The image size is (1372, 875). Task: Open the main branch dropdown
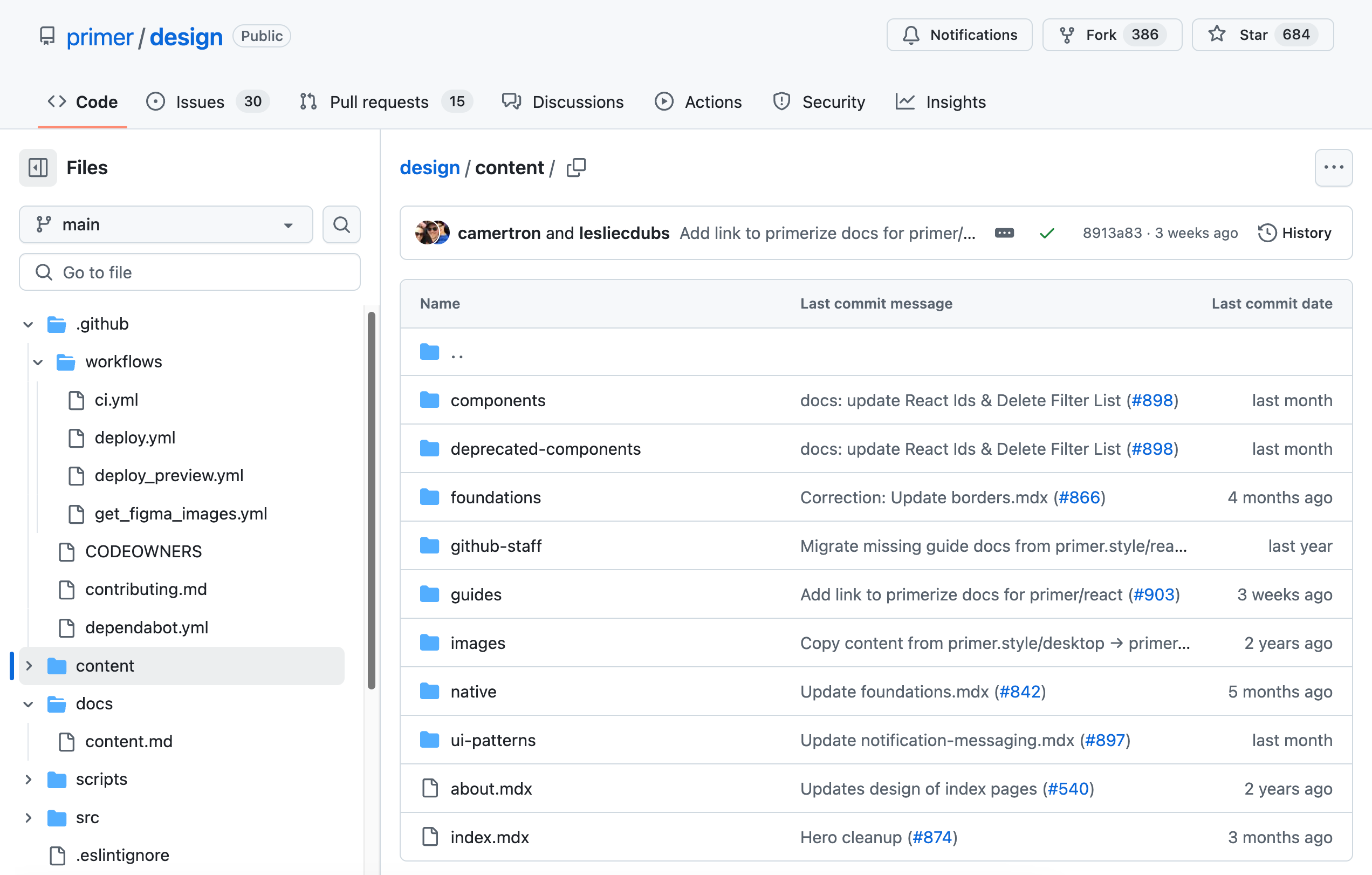click(165, 224)
